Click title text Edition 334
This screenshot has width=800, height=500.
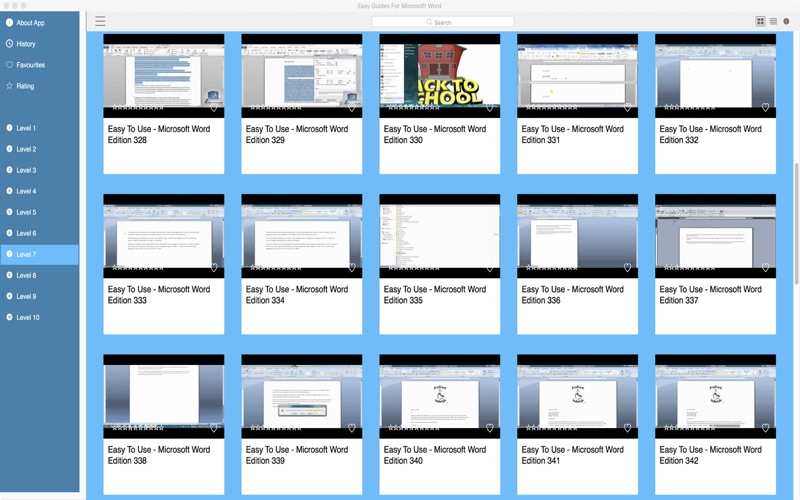(296, 294)
